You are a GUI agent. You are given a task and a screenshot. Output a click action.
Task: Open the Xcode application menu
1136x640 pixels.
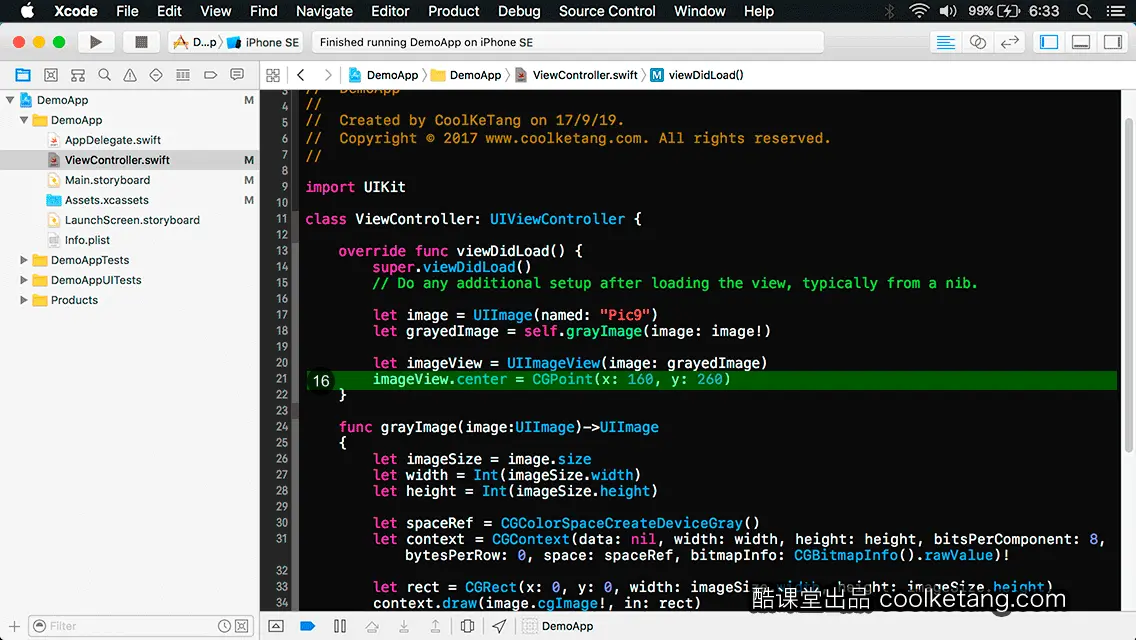75,11
